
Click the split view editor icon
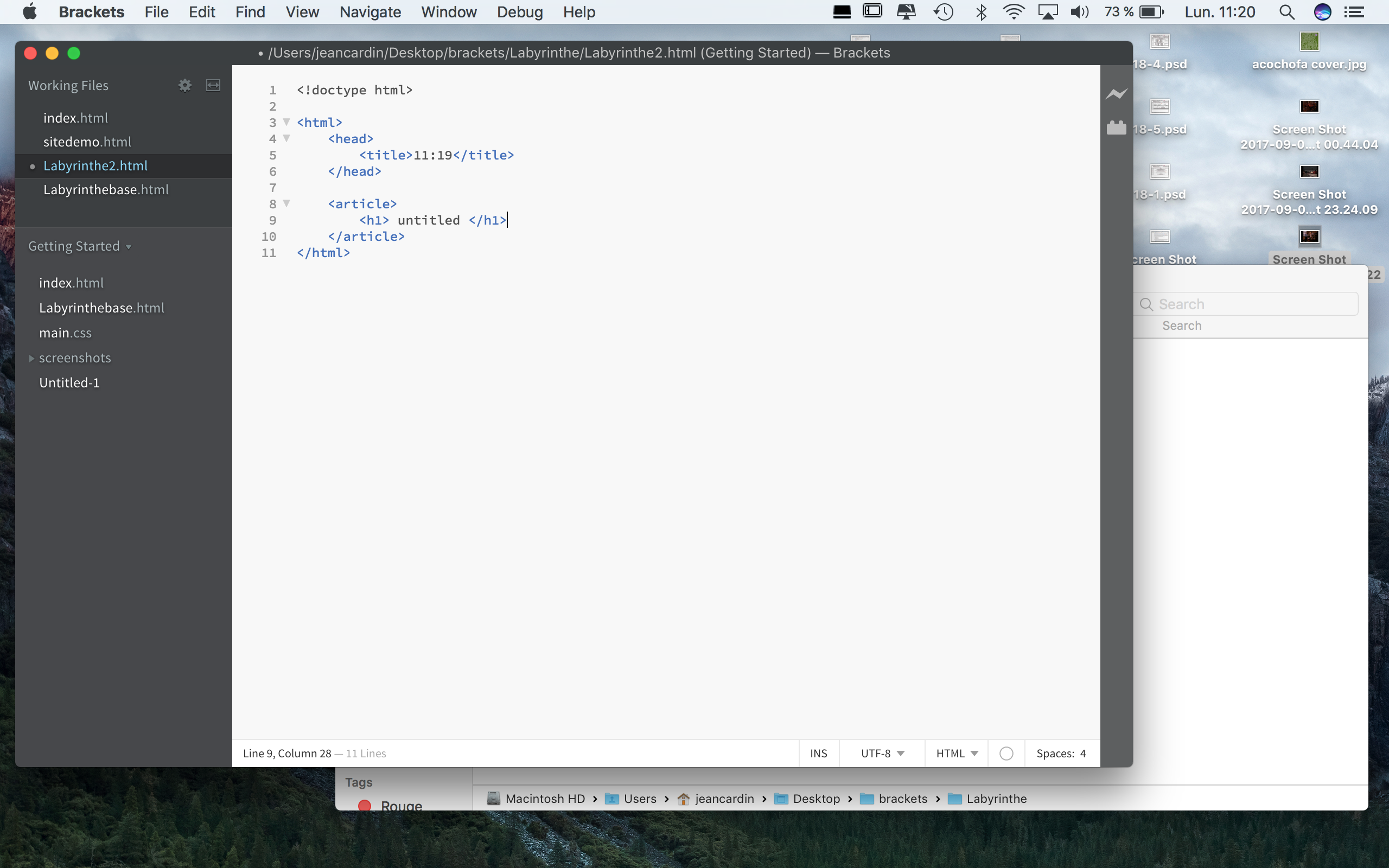click(213, 86)
